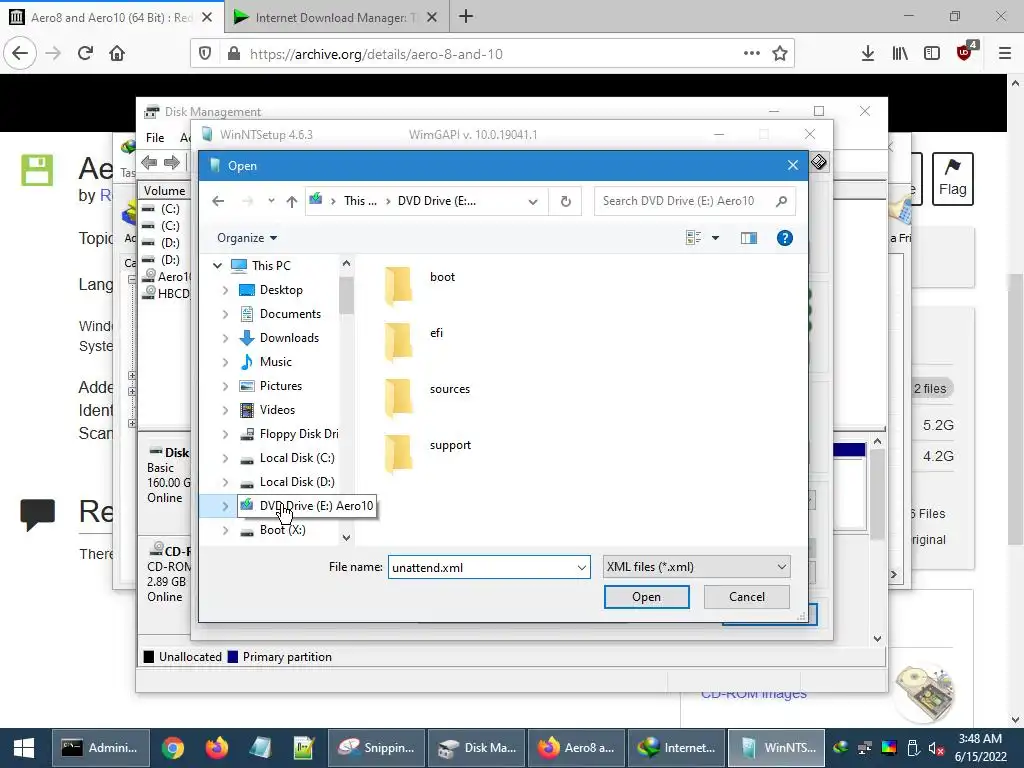
Task: Reload the archive.org page
Action: 85,54
